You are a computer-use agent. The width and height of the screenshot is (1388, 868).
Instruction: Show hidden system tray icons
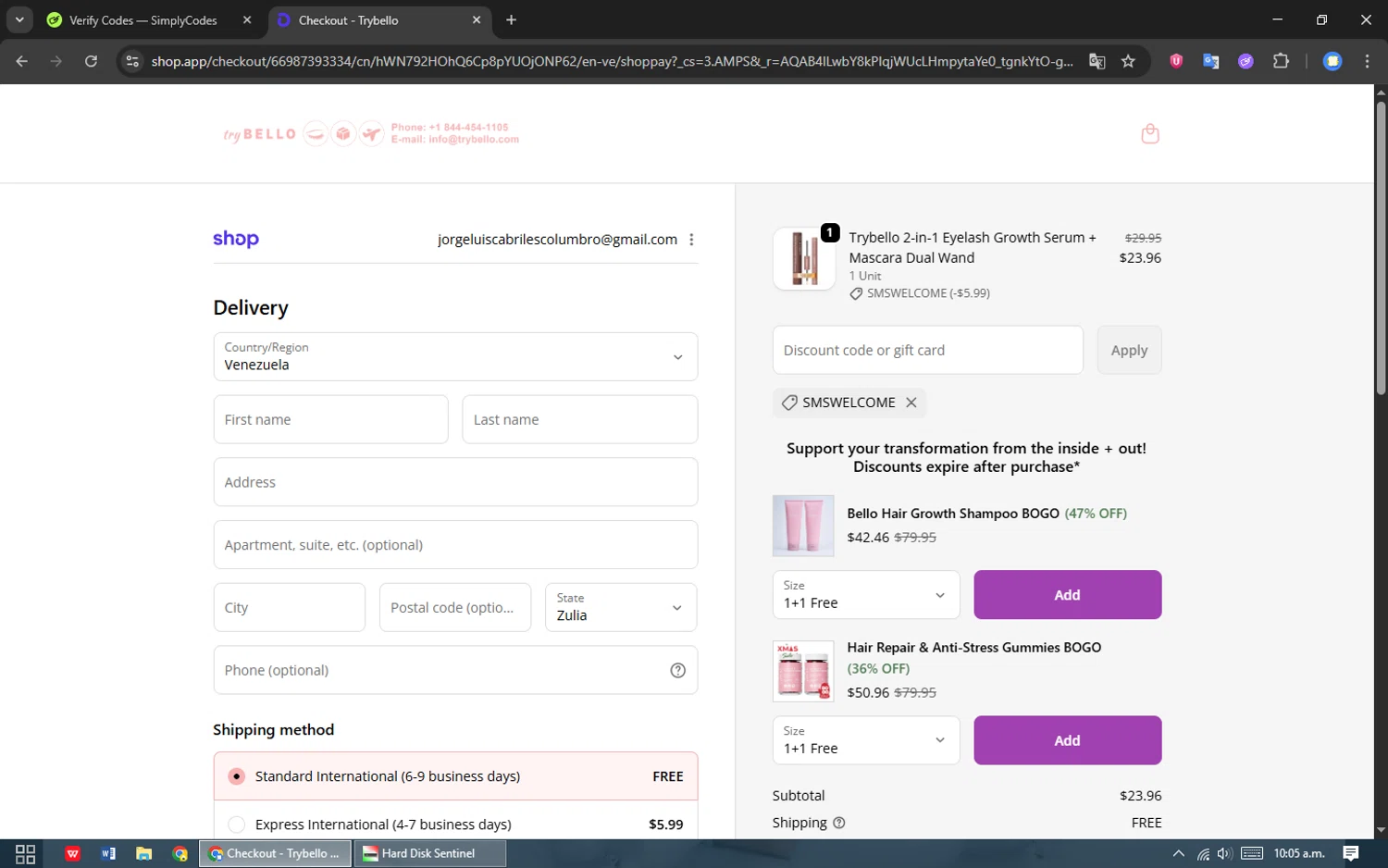click(x=1178, y=853)
